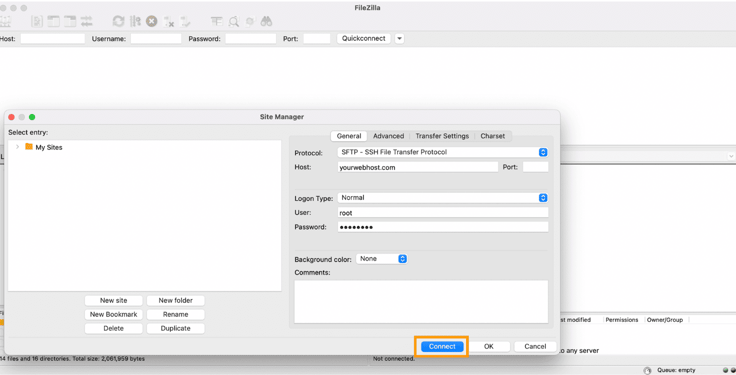736x375 pixels.
Task: Click the Connect button
Action: 442,346
